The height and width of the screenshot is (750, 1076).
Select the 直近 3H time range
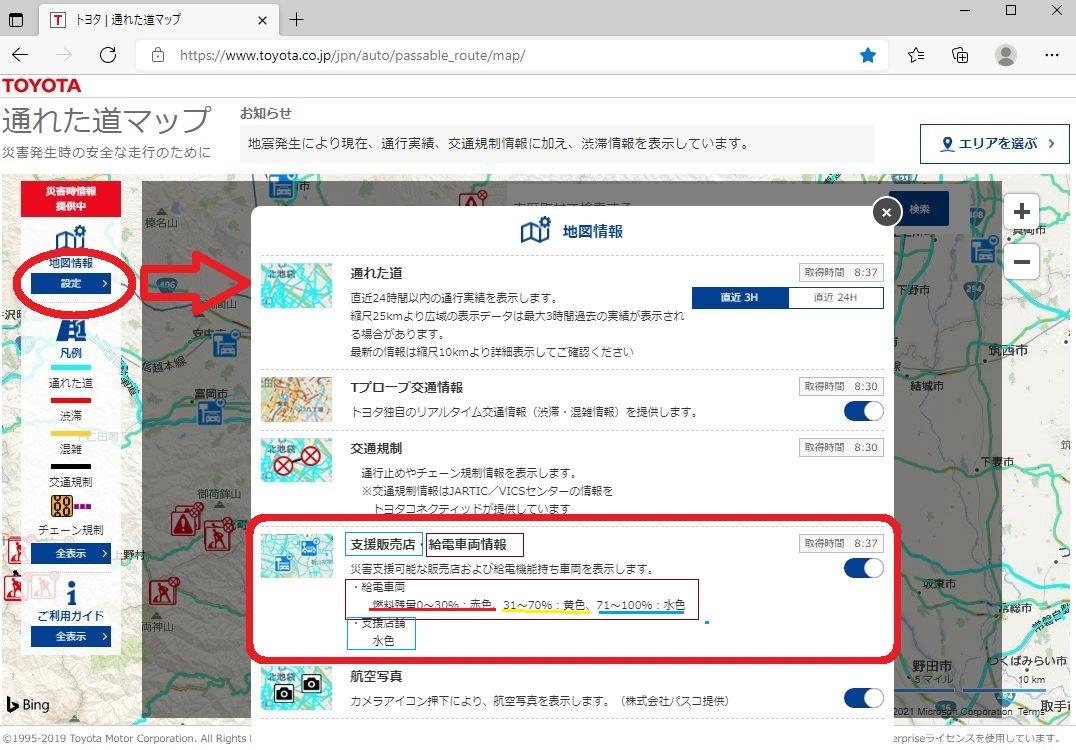pos(740,297)
